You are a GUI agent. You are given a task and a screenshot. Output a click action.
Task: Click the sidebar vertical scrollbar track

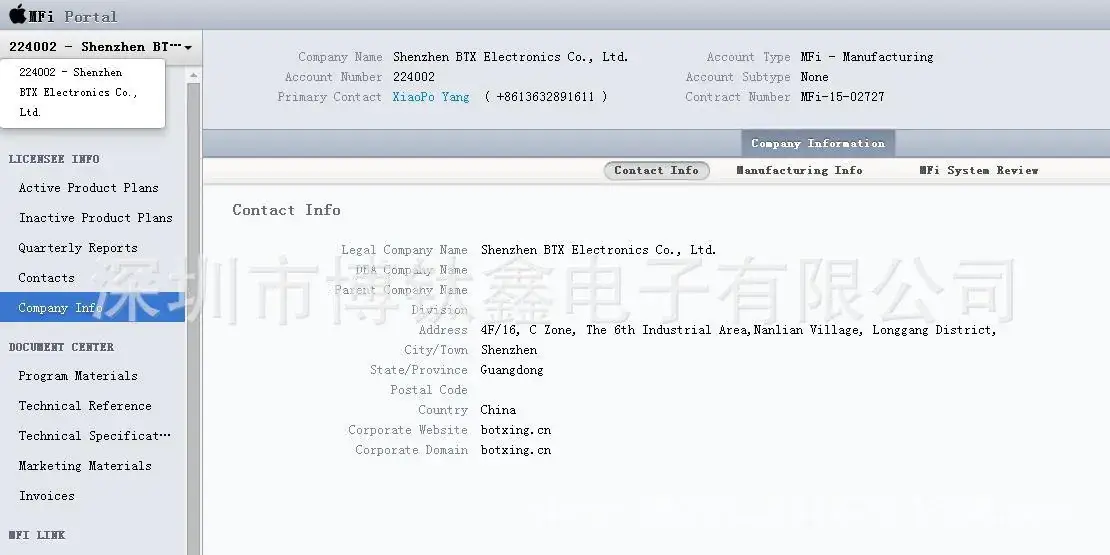(193, 319)
